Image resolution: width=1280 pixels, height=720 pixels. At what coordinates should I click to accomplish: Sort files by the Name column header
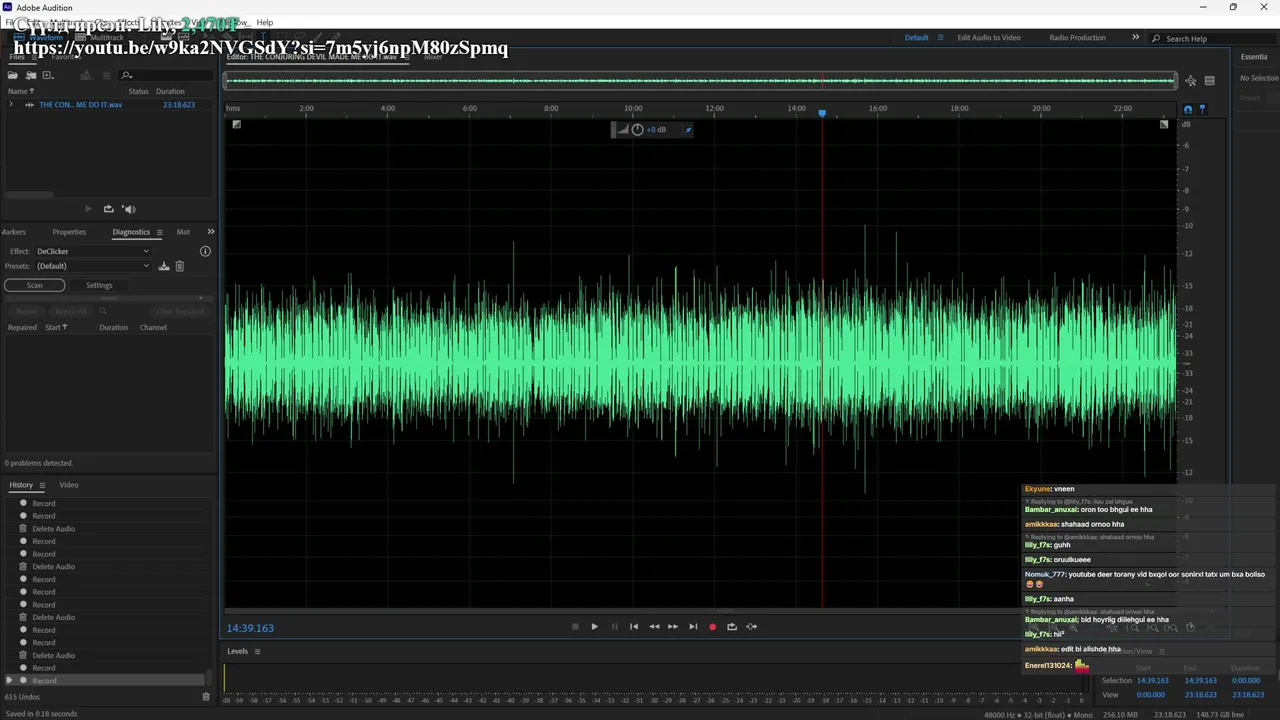(x=21, y=91)
